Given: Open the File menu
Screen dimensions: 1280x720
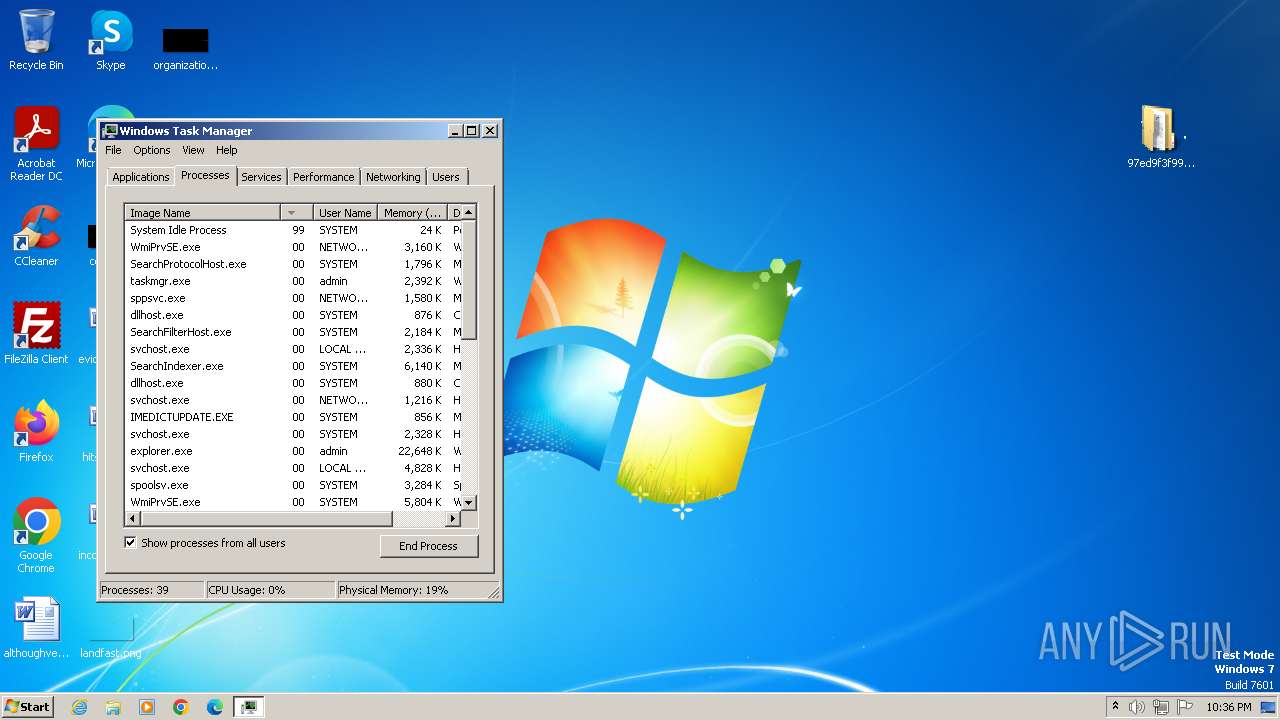Looking at the screenshot, I should click(113, 150).
